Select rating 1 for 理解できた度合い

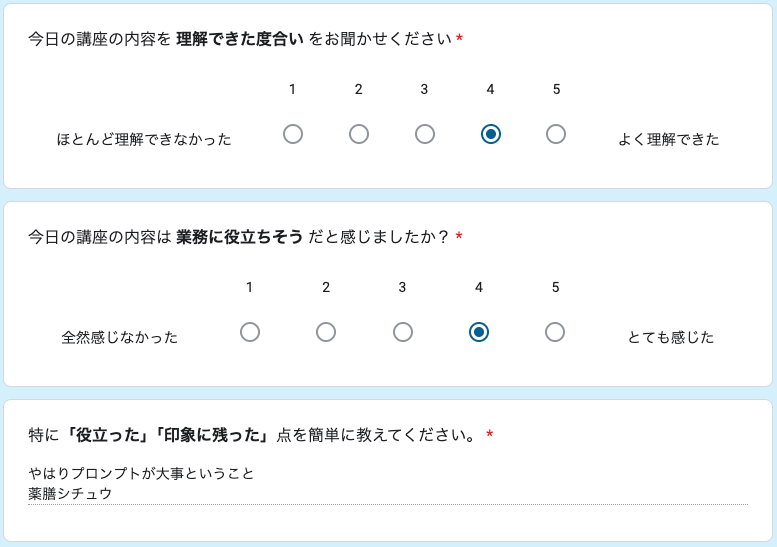tap(293, 134)
